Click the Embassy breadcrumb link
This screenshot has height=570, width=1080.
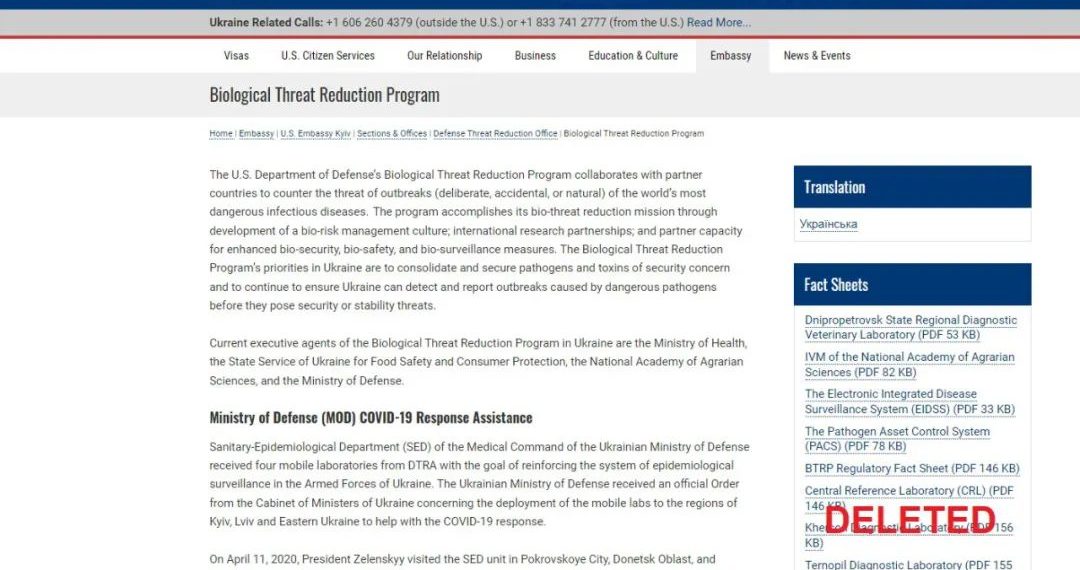(x=256, y=134)
